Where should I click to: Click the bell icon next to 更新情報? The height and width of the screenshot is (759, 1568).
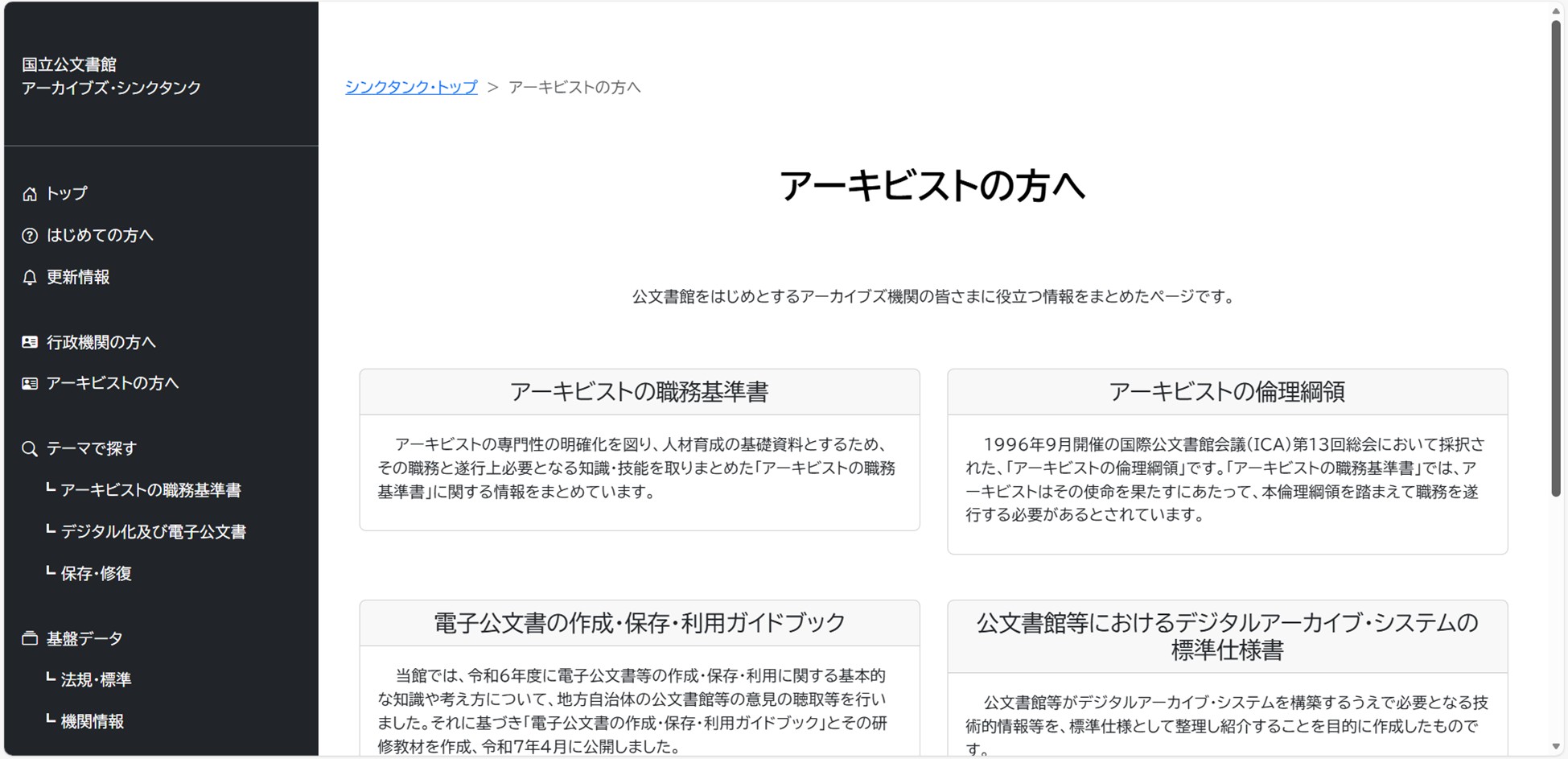tap(30, 278)
